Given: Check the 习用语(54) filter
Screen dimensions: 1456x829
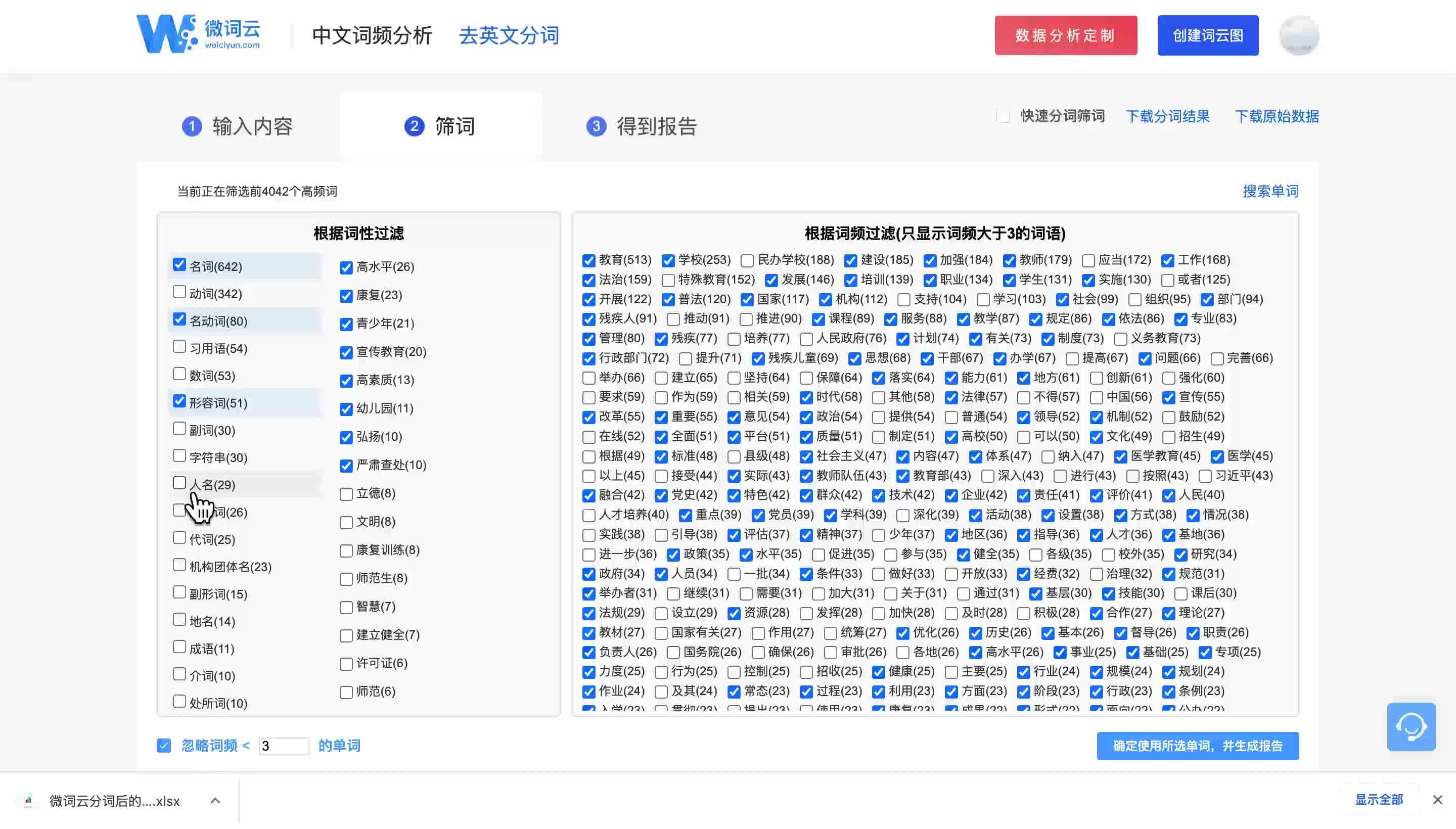Looking at the screenshot, I should click(179, 347).
